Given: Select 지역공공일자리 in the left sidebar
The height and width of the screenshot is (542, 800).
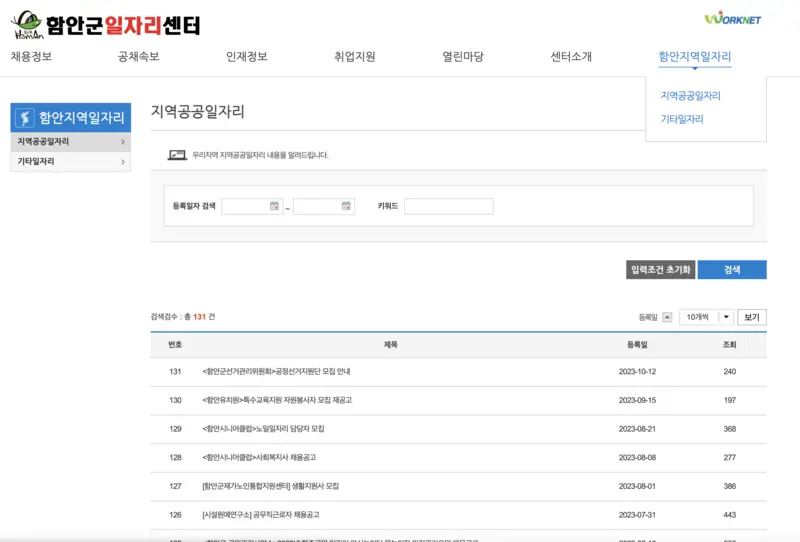Looking at the screenshot, I should [x=70, y=142].
